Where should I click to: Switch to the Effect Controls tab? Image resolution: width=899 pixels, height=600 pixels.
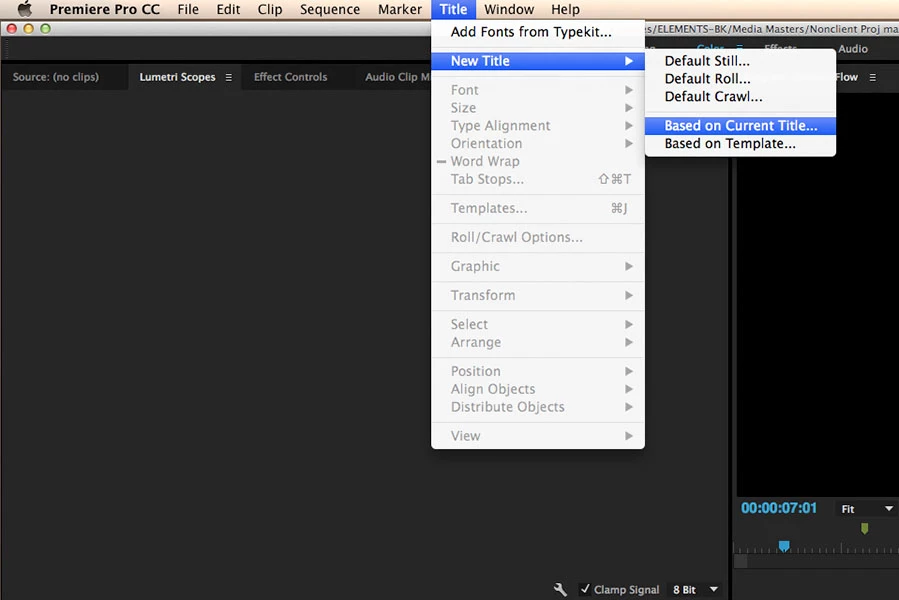click(x=290, y=77)
